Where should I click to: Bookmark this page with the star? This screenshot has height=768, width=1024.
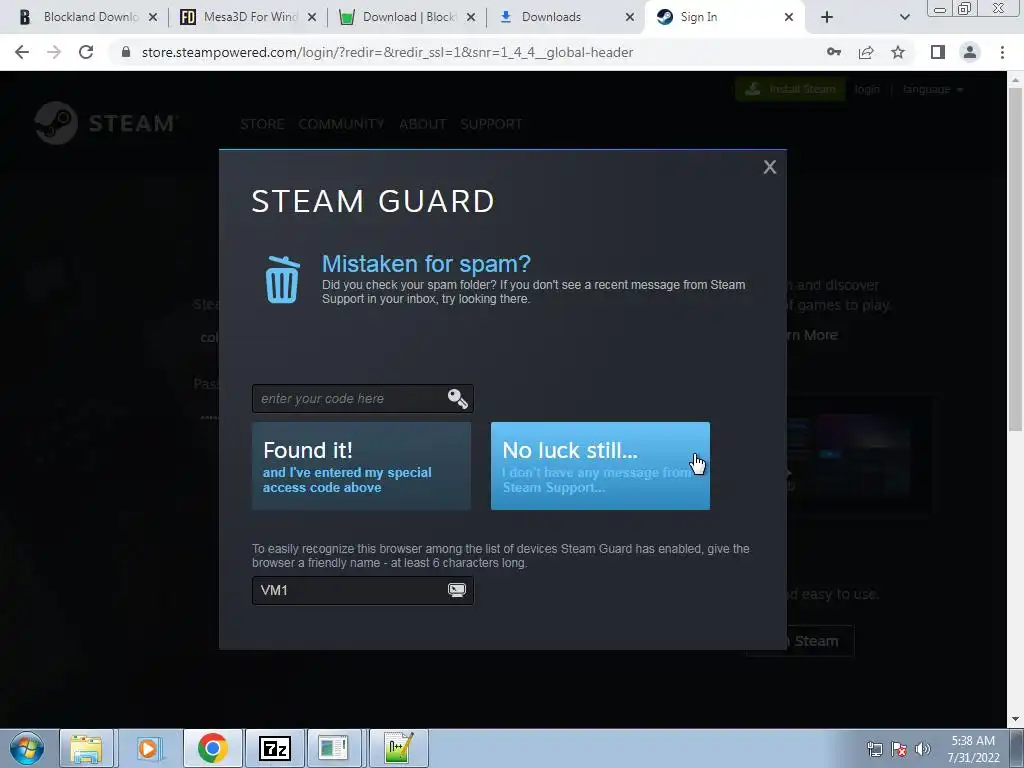click(898, 52)
